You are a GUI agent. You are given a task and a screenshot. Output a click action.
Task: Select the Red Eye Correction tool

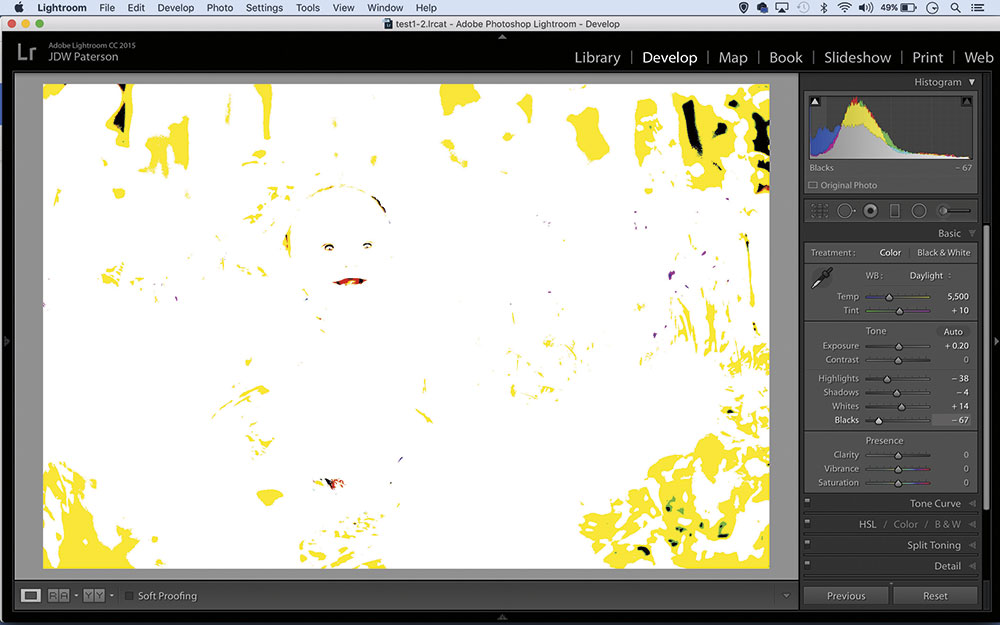(870, 210)
